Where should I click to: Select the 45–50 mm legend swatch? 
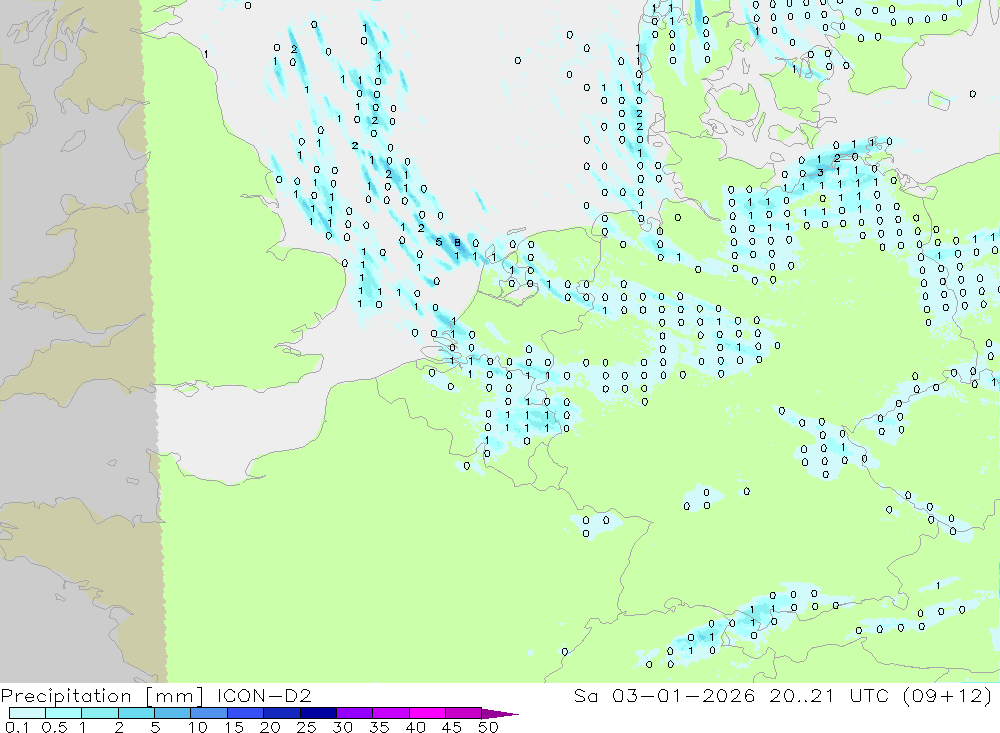point(463,713)
